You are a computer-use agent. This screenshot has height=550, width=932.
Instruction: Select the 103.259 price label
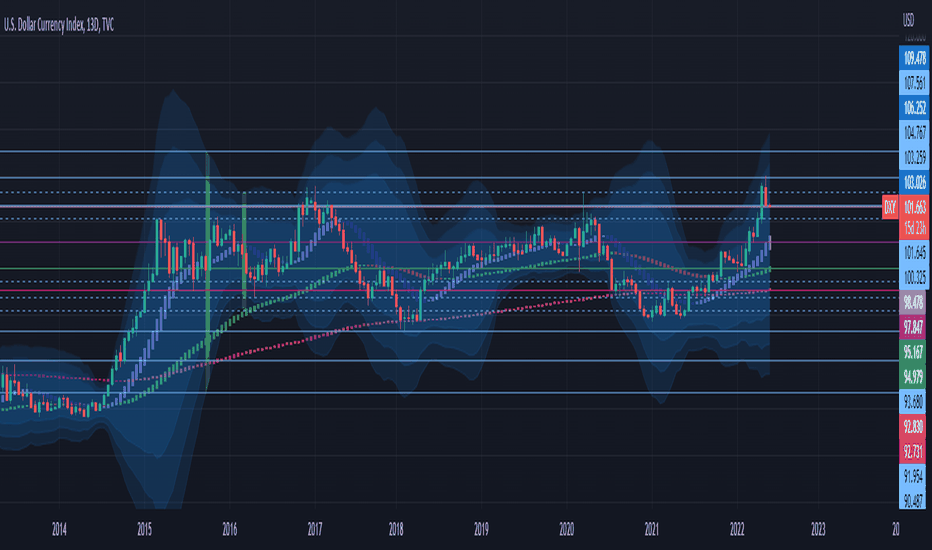point(913,158)
